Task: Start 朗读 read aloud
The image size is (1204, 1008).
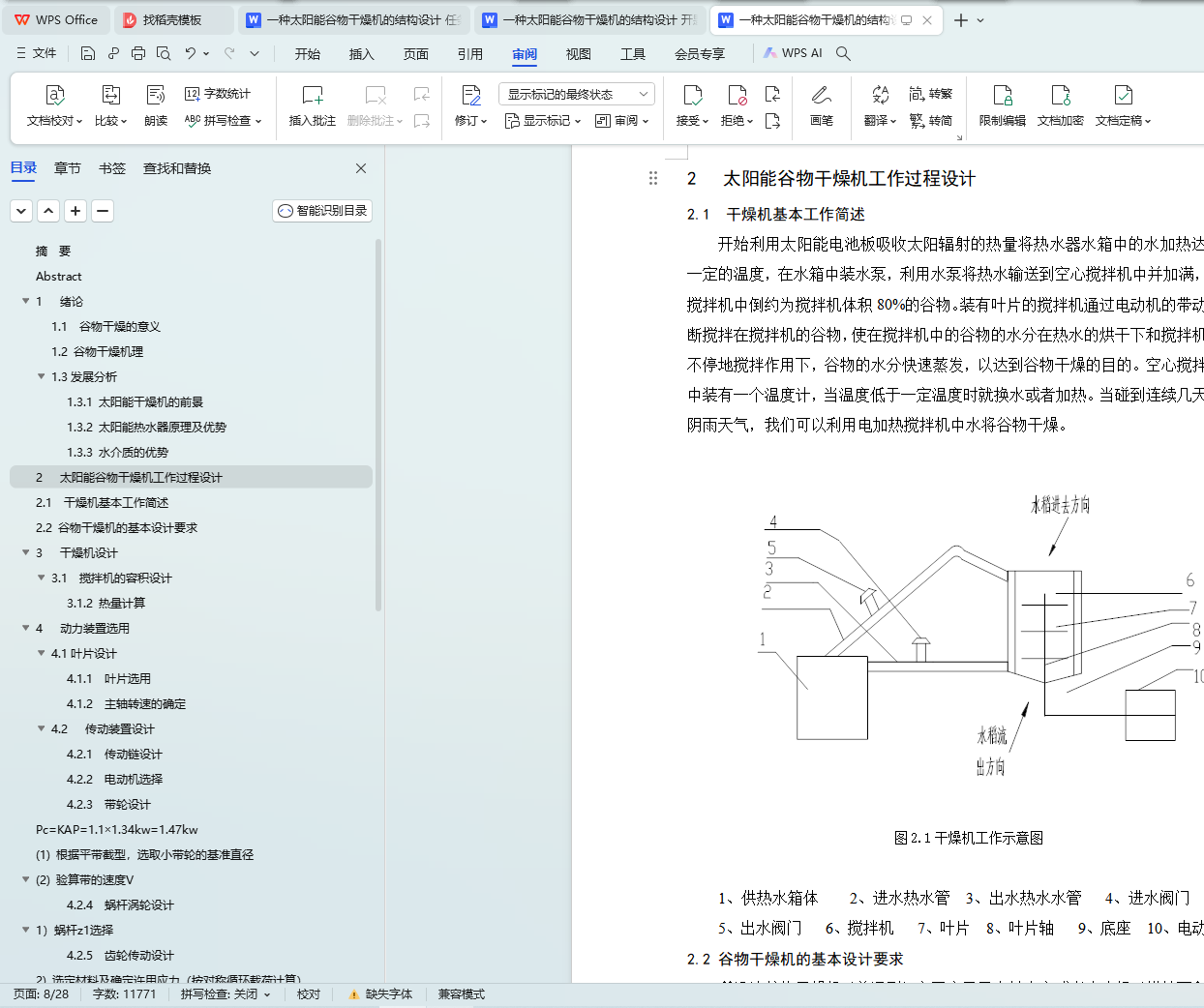Action: [156, 106]
